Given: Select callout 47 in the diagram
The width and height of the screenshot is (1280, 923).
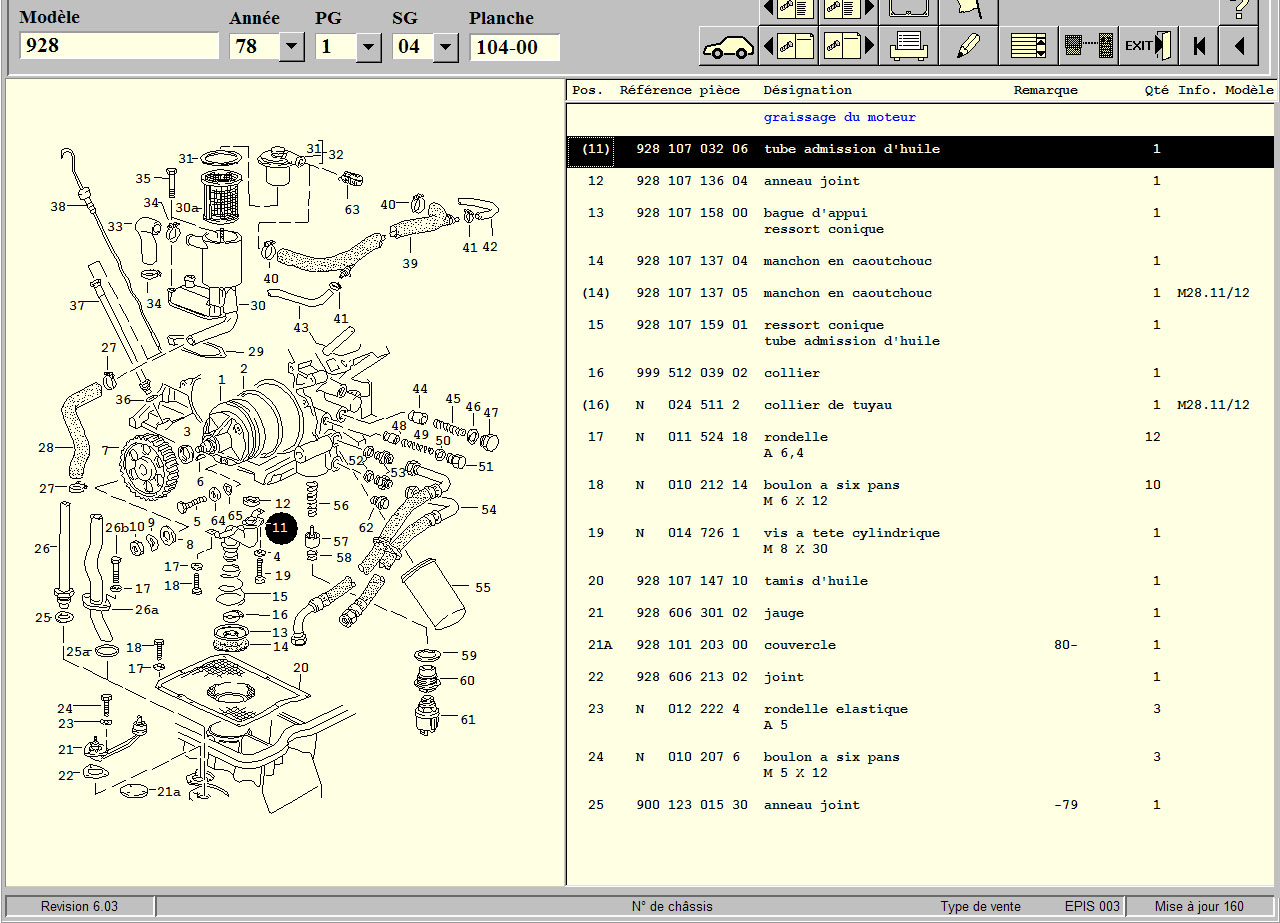Looking at the screenshot, I should [x=491, y=412].
